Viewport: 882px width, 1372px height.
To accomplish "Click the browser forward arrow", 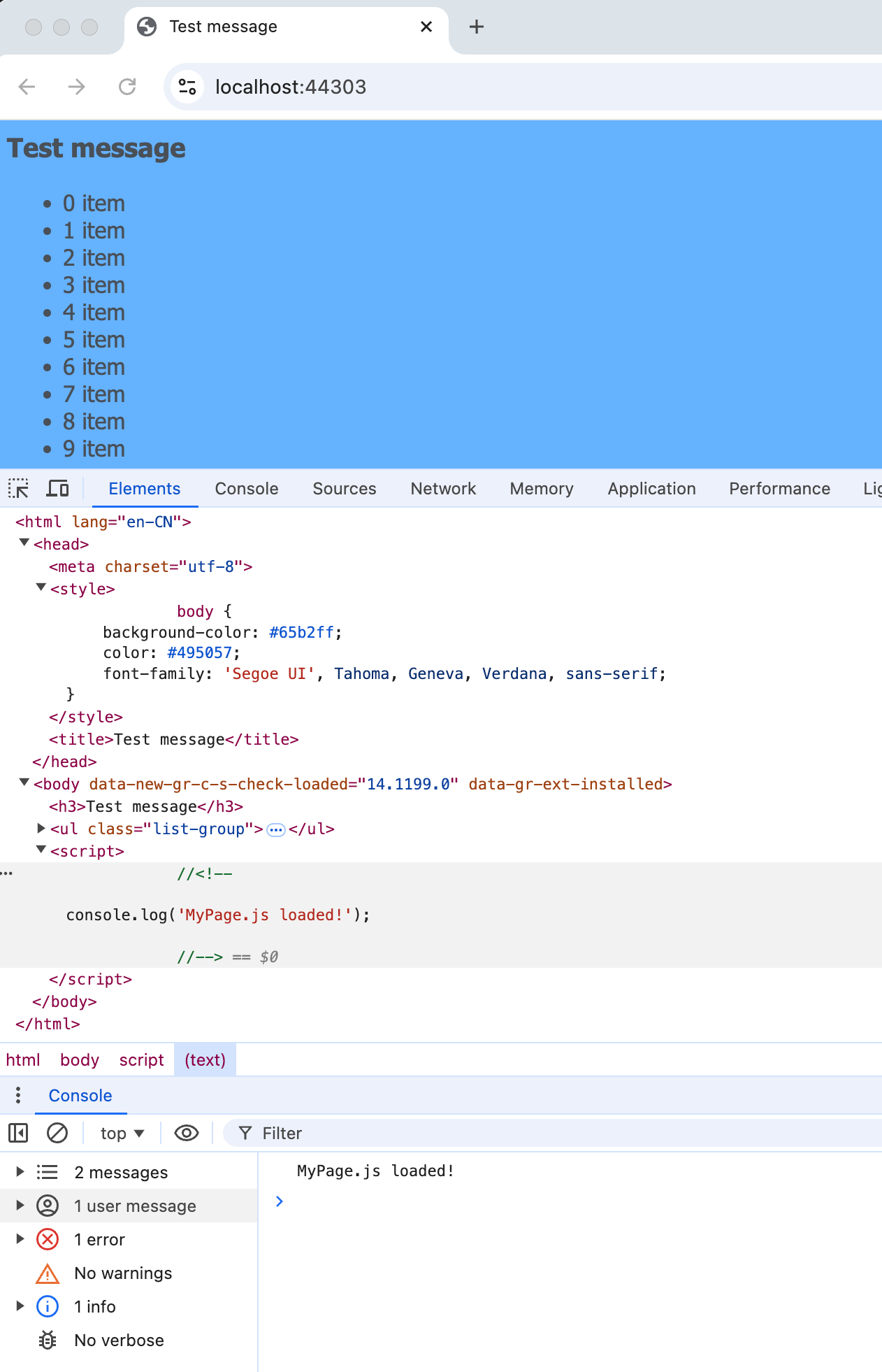I will coord(77,87).
